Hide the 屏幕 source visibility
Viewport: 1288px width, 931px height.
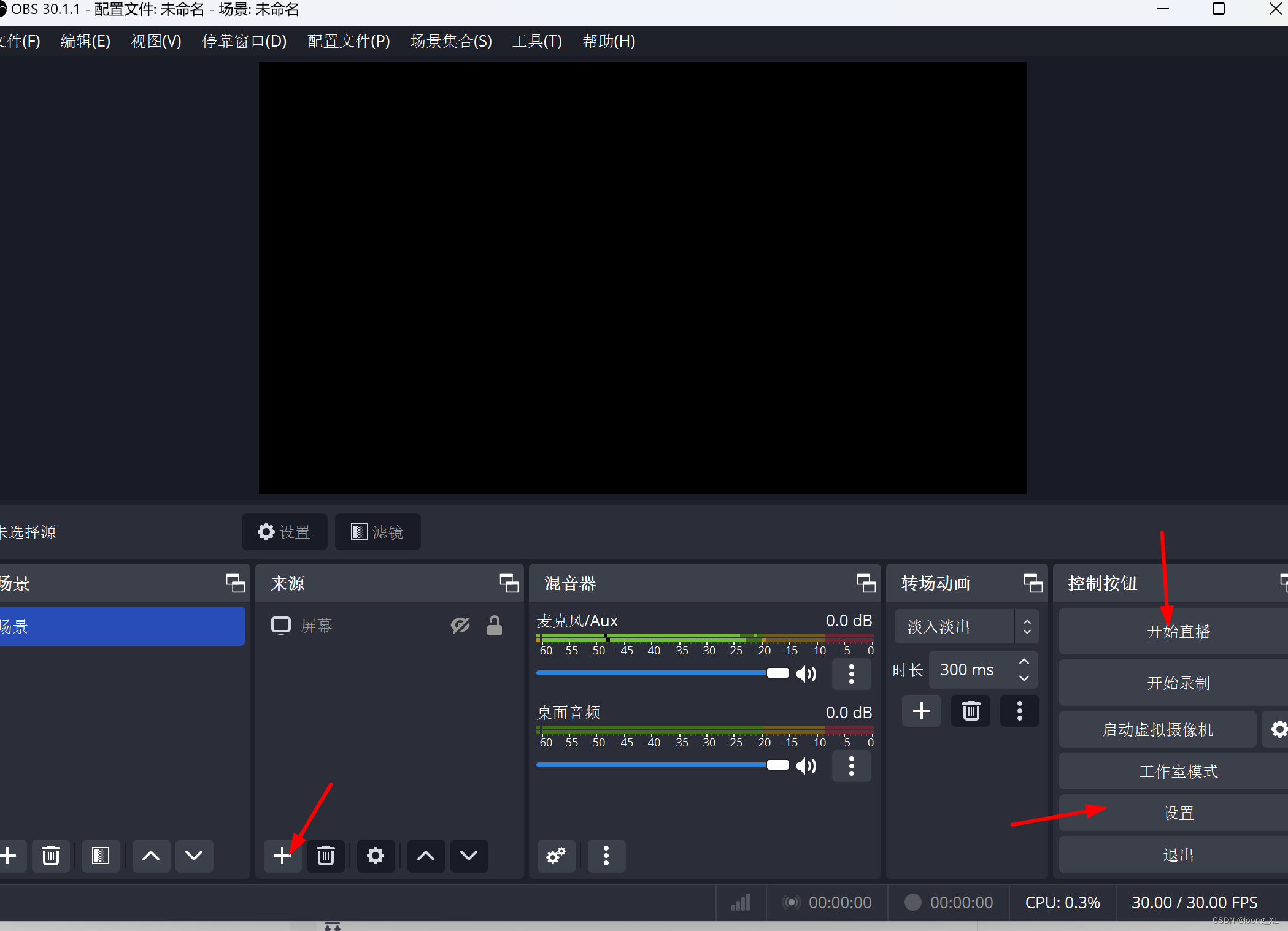coord(460,625)
